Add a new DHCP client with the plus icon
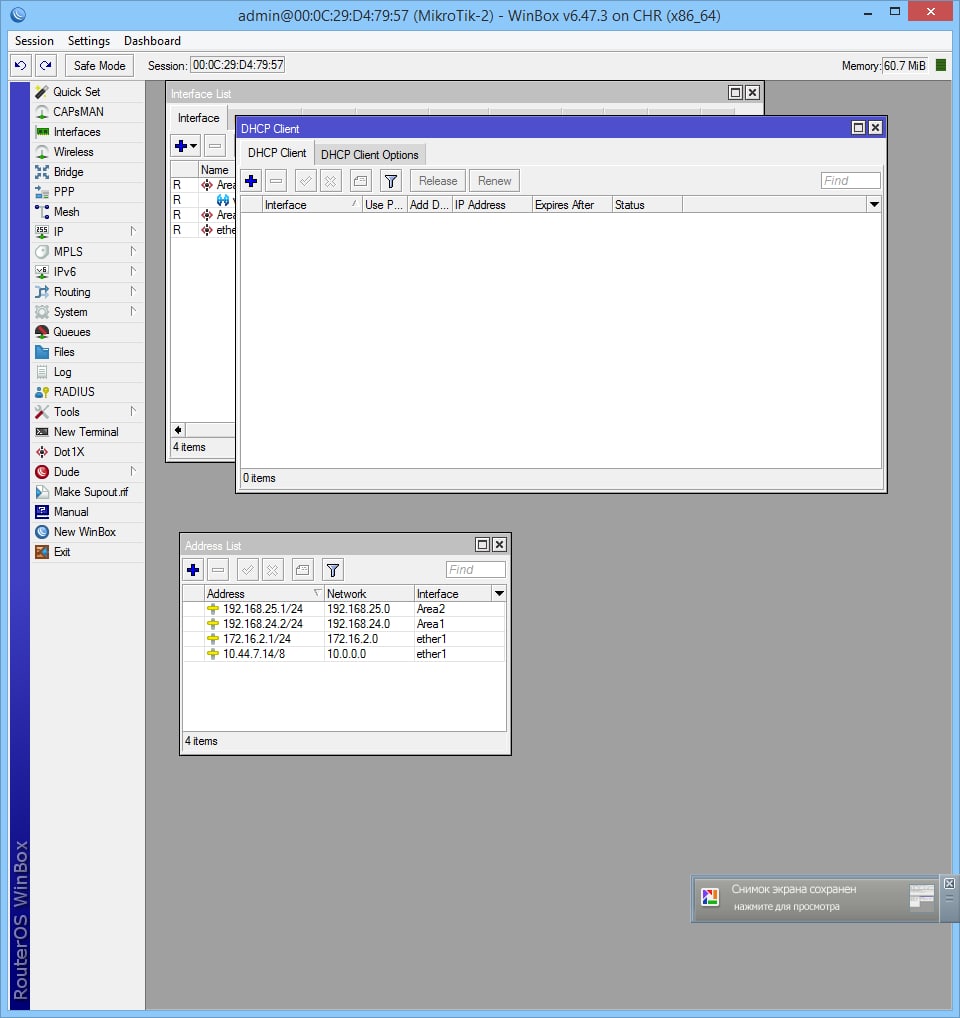This screenshot has width=960, height=1018. point(251,180)
